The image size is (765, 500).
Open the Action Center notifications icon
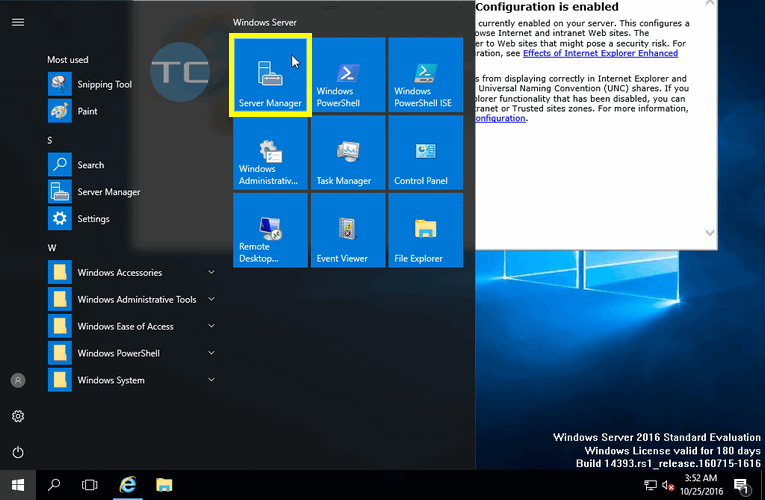coord(742,485)
